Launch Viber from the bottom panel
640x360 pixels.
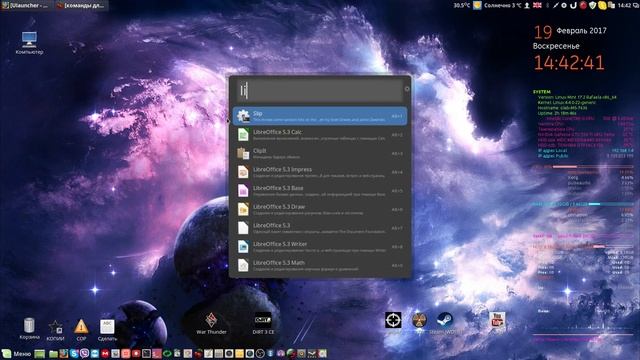click(x=84, y=354)
